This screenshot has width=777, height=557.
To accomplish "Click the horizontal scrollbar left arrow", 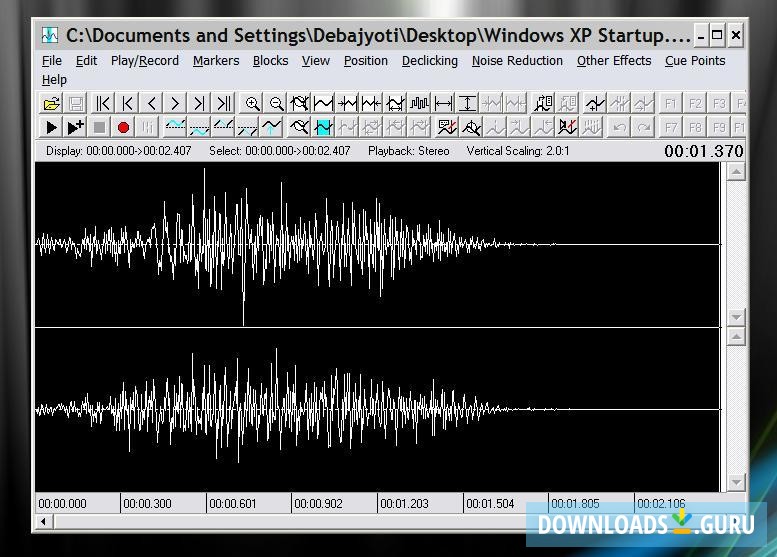I will 44,521.
